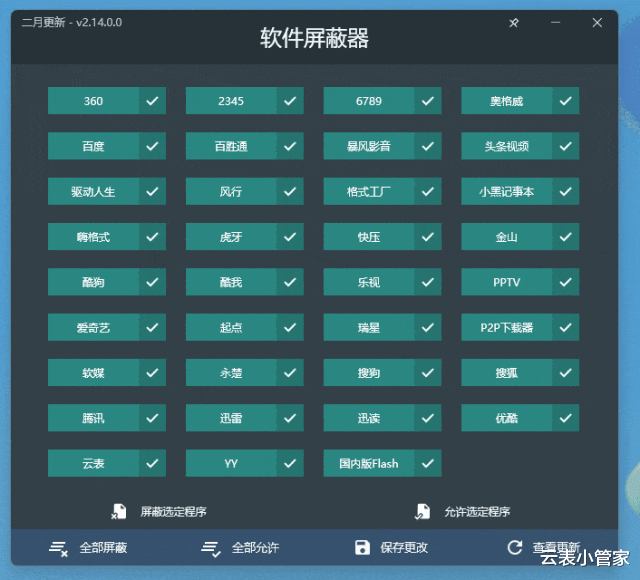Toggle the checkmark next to 头条视频
This screenshot has height=580, width=640.
point(566,146)
